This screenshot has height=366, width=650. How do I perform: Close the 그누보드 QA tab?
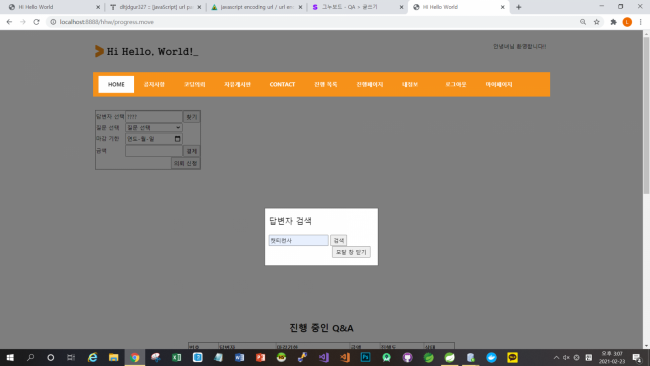coord(401,7)
